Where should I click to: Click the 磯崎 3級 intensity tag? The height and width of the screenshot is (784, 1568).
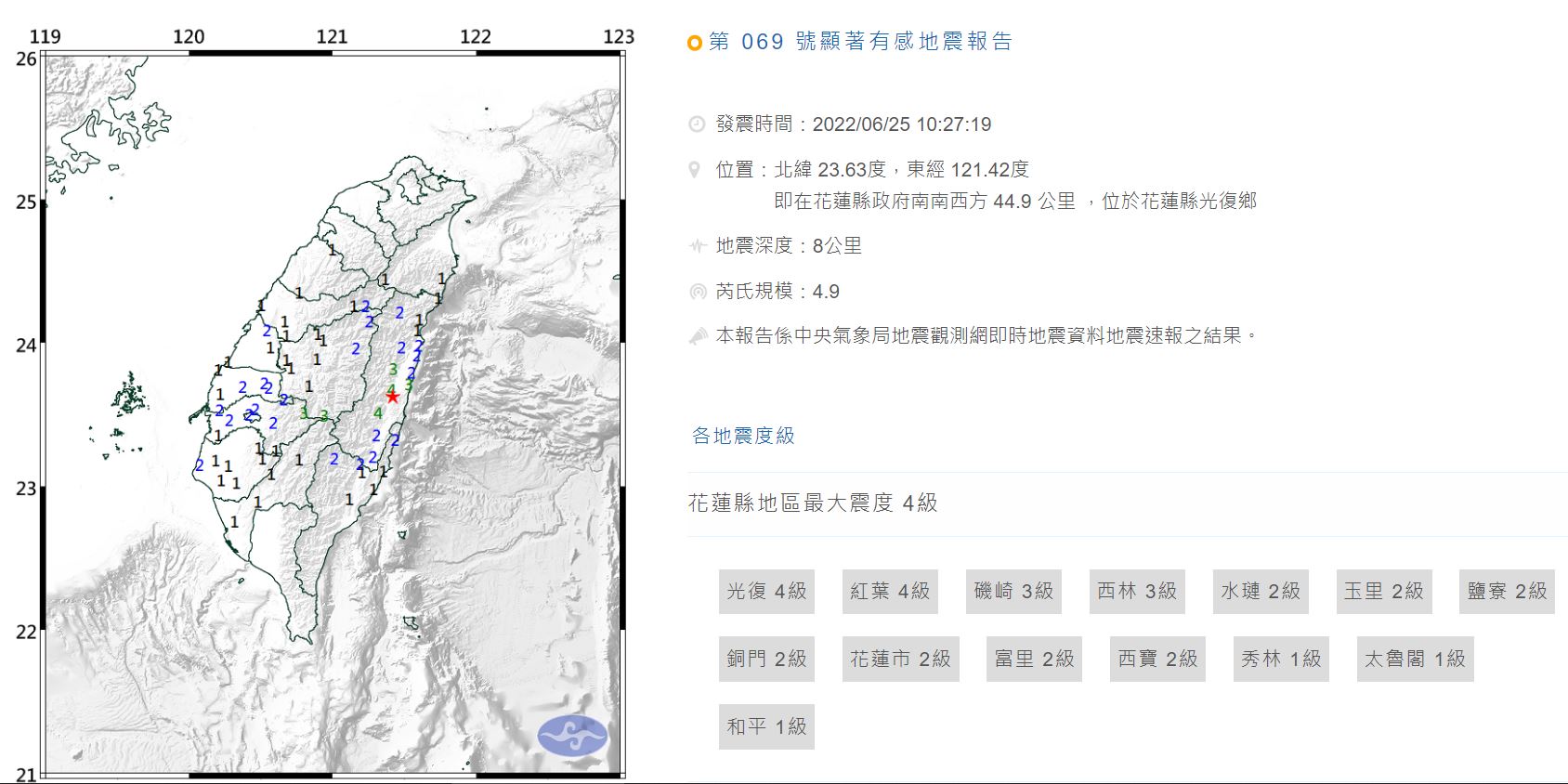(x=1013, y=592)
